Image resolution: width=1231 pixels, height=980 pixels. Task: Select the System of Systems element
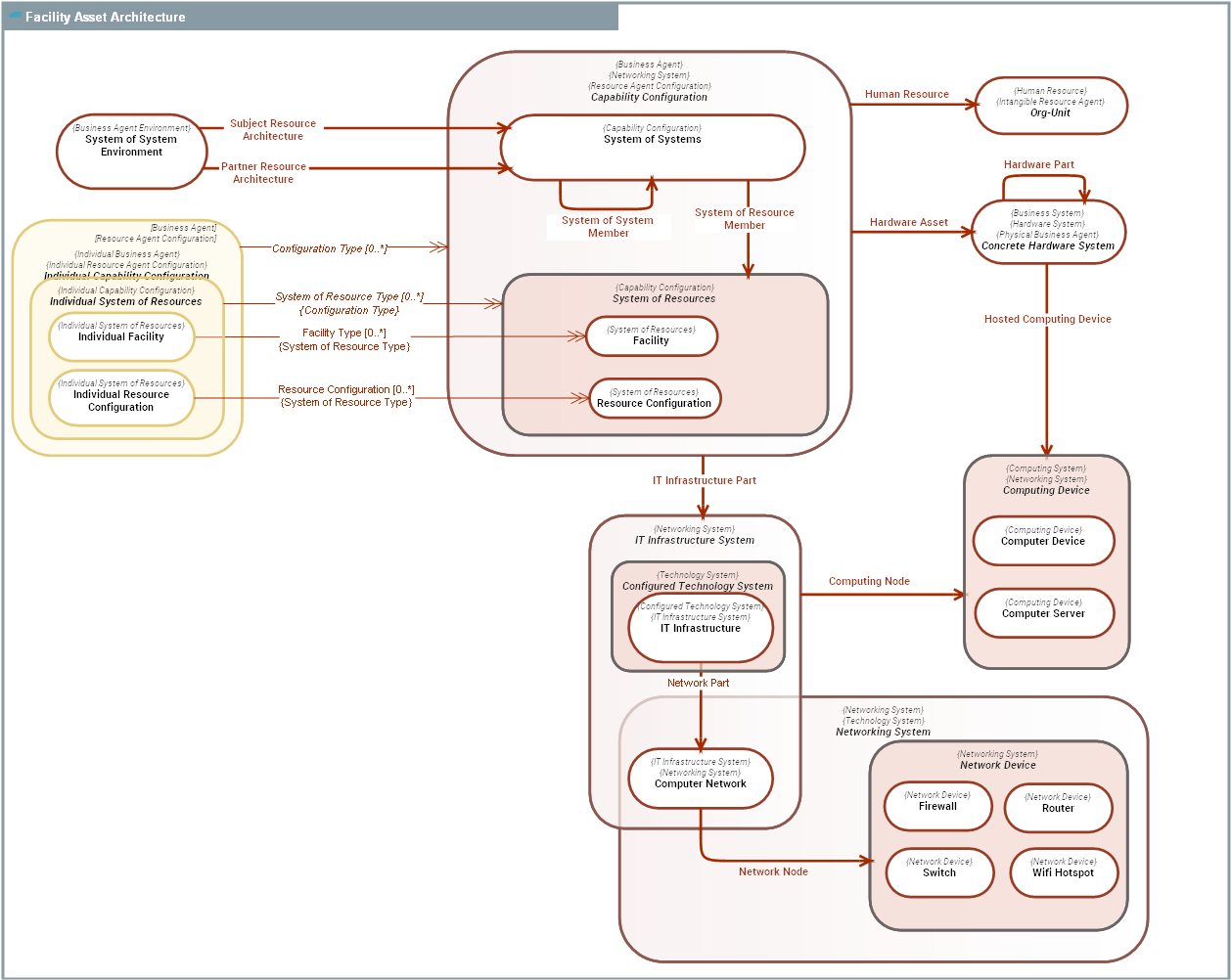pos(654,146)
